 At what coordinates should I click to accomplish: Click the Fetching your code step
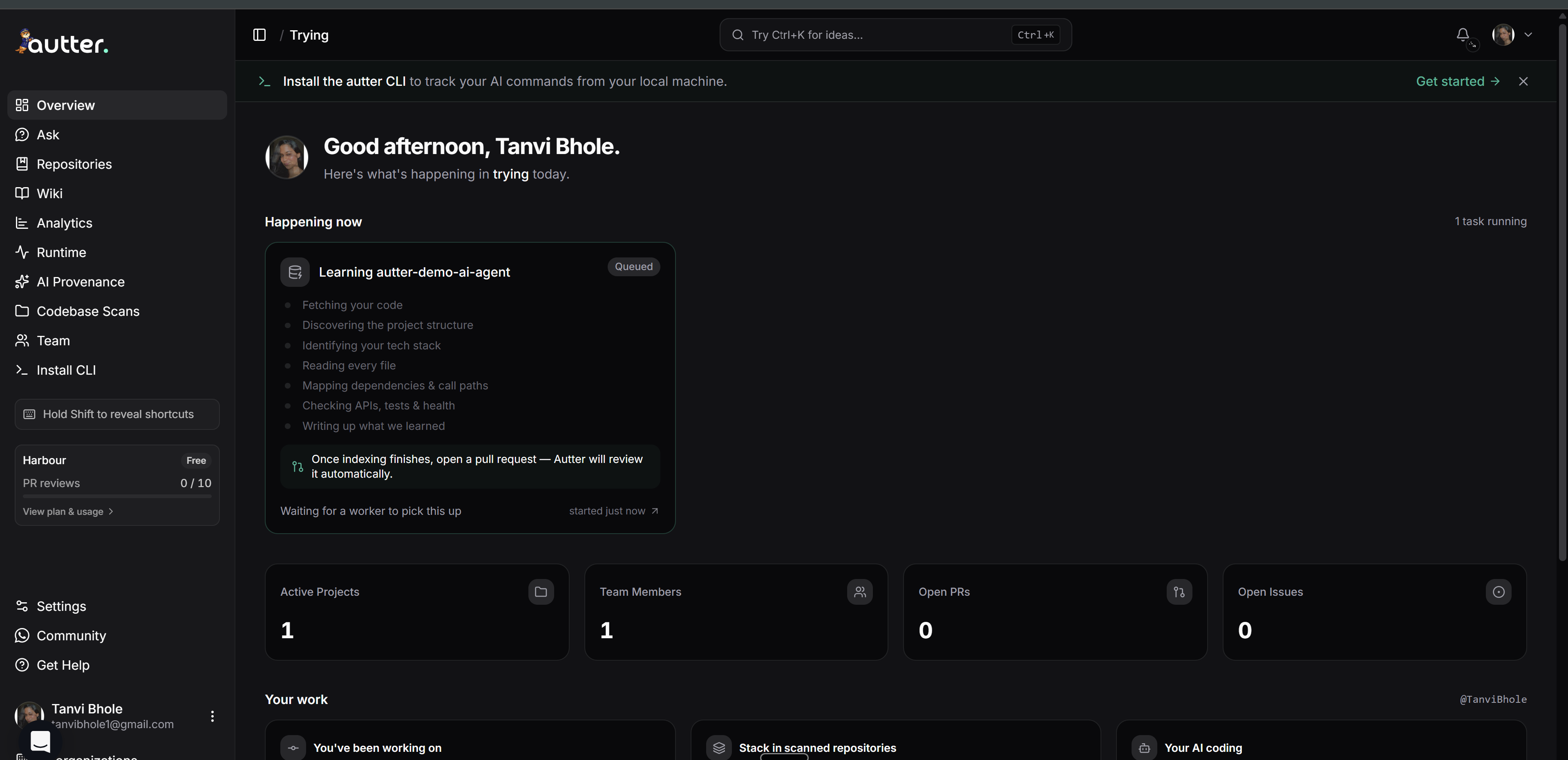[352, 305]
